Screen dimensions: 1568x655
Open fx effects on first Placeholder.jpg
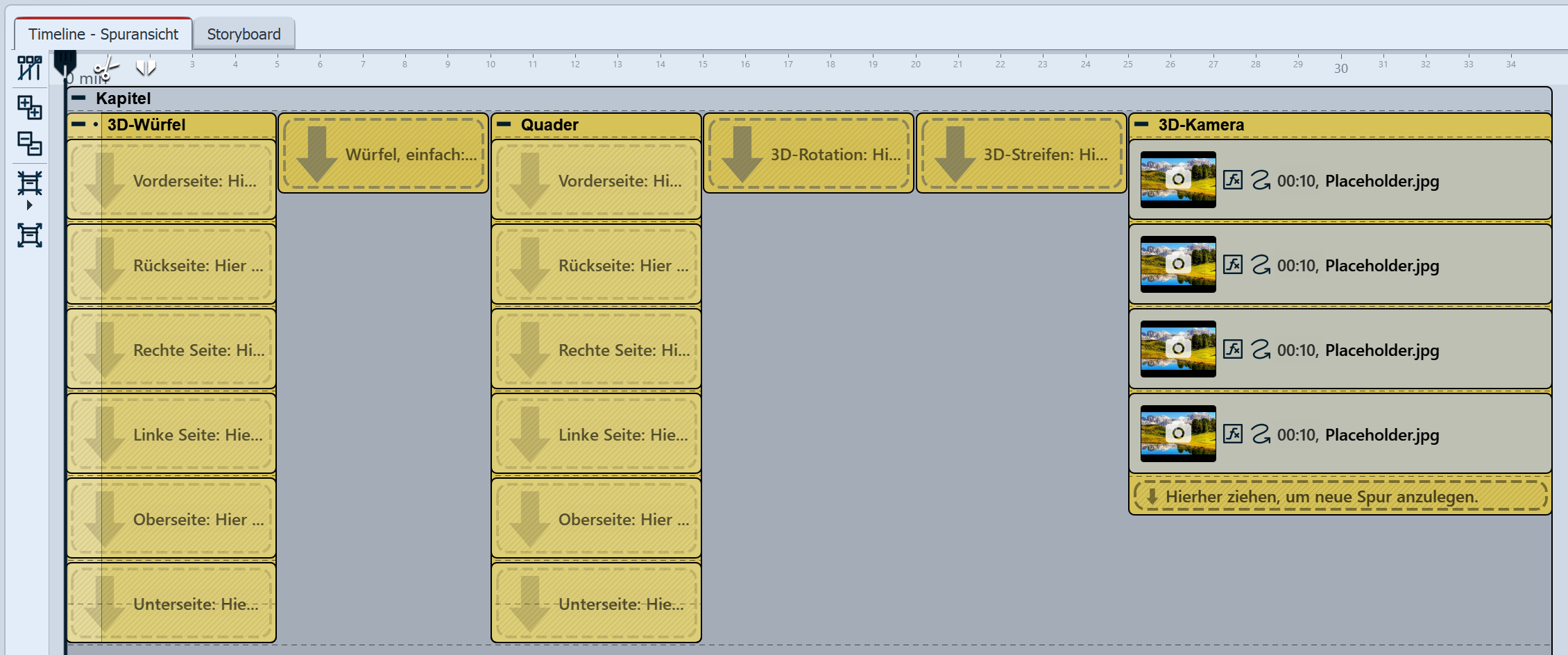[1232, 180]
